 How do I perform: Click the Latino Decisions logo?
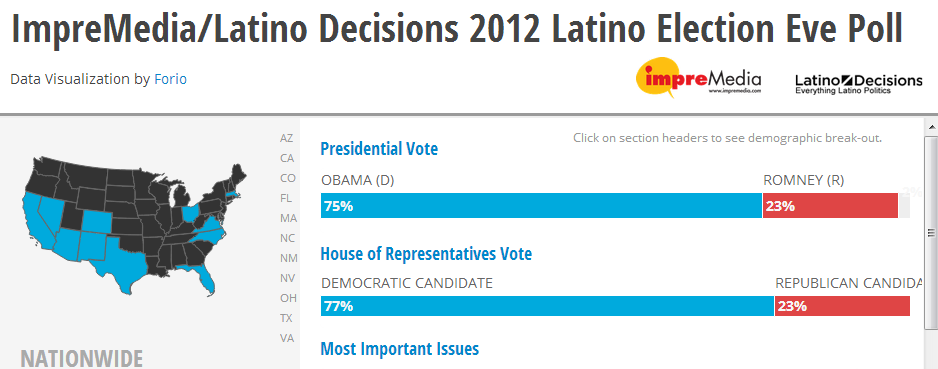(858, 83)
